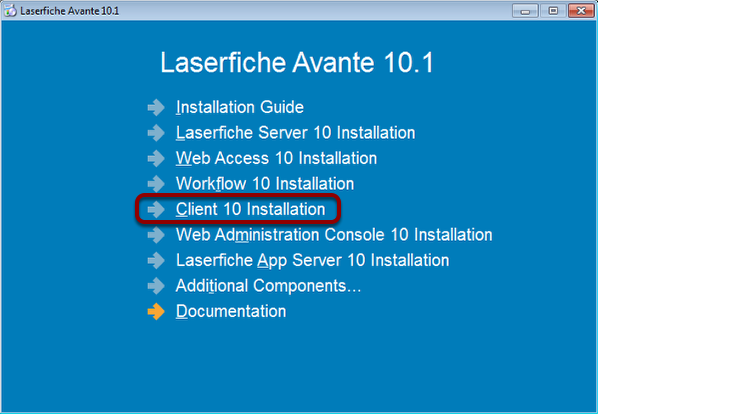This screenshot has width=751, height=414.
Task: Click arrow icon beside Web Administration Console
Action: tap(156, 235)
